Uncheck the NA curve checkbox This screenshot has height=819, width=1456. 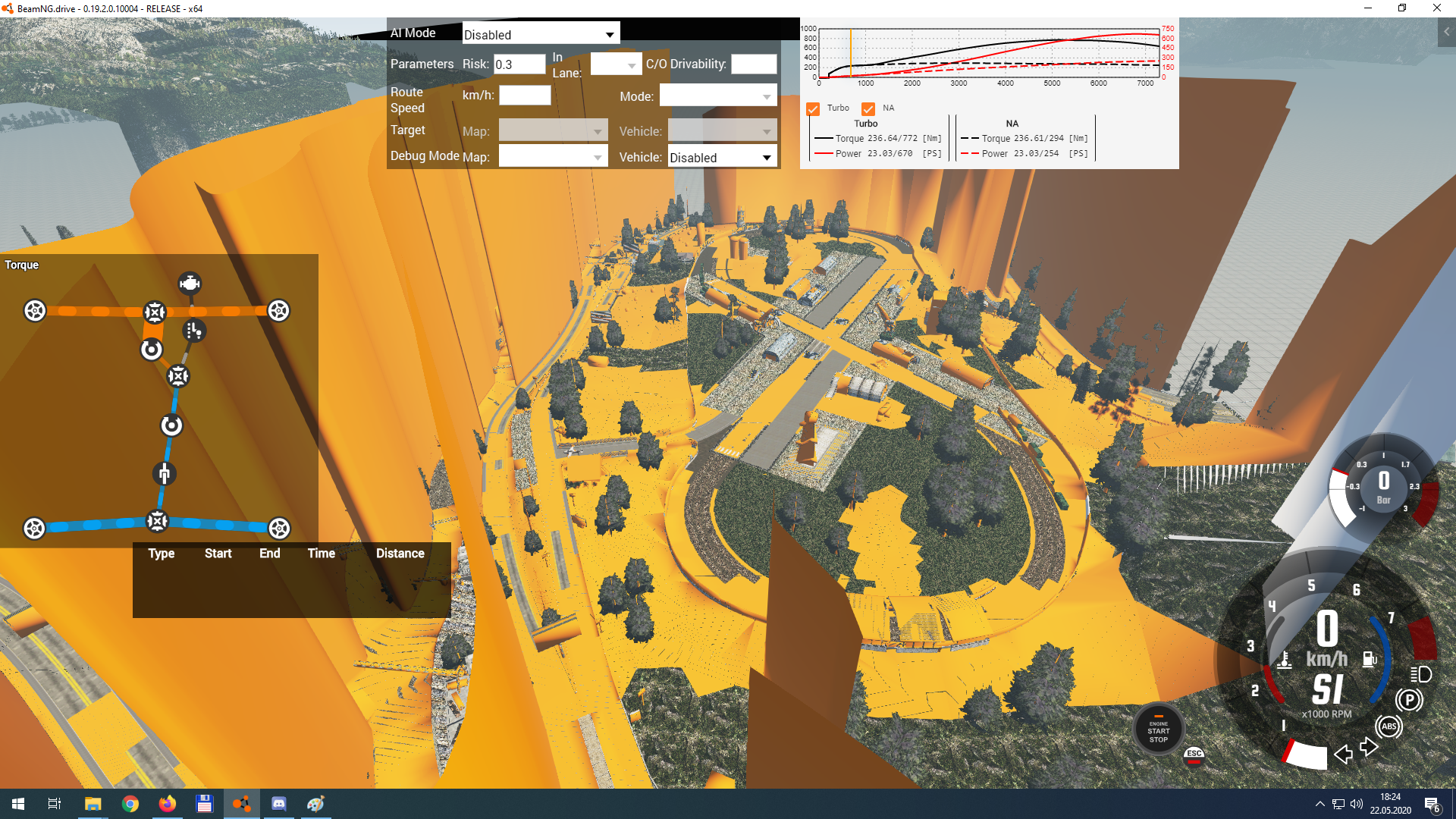click(x=868, y=108)
